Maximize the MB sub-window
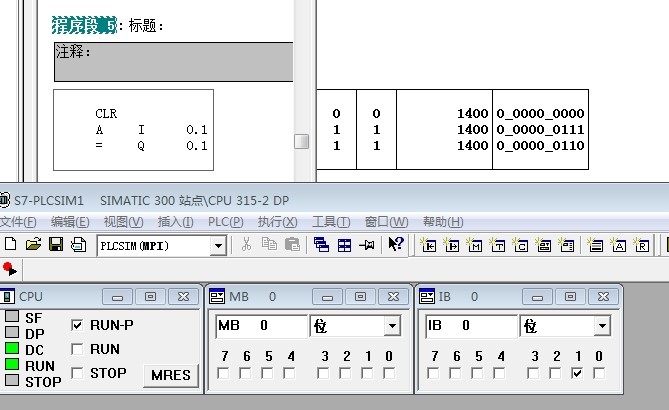The height and width of the screenshot is (410, 669). [x=360, y=297]
